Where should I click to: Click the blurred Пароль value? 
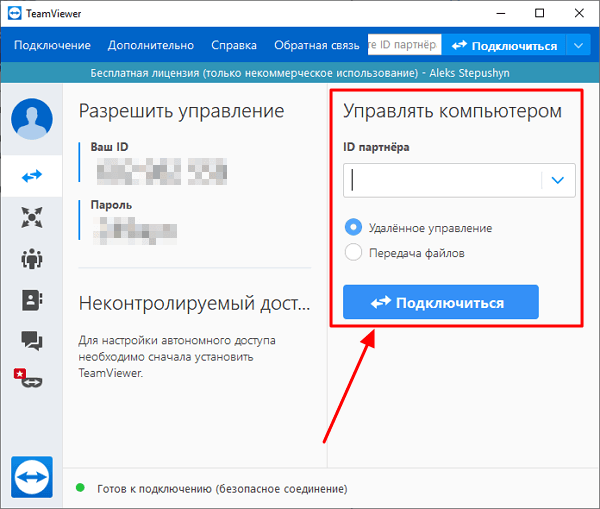tap(135, 231)
